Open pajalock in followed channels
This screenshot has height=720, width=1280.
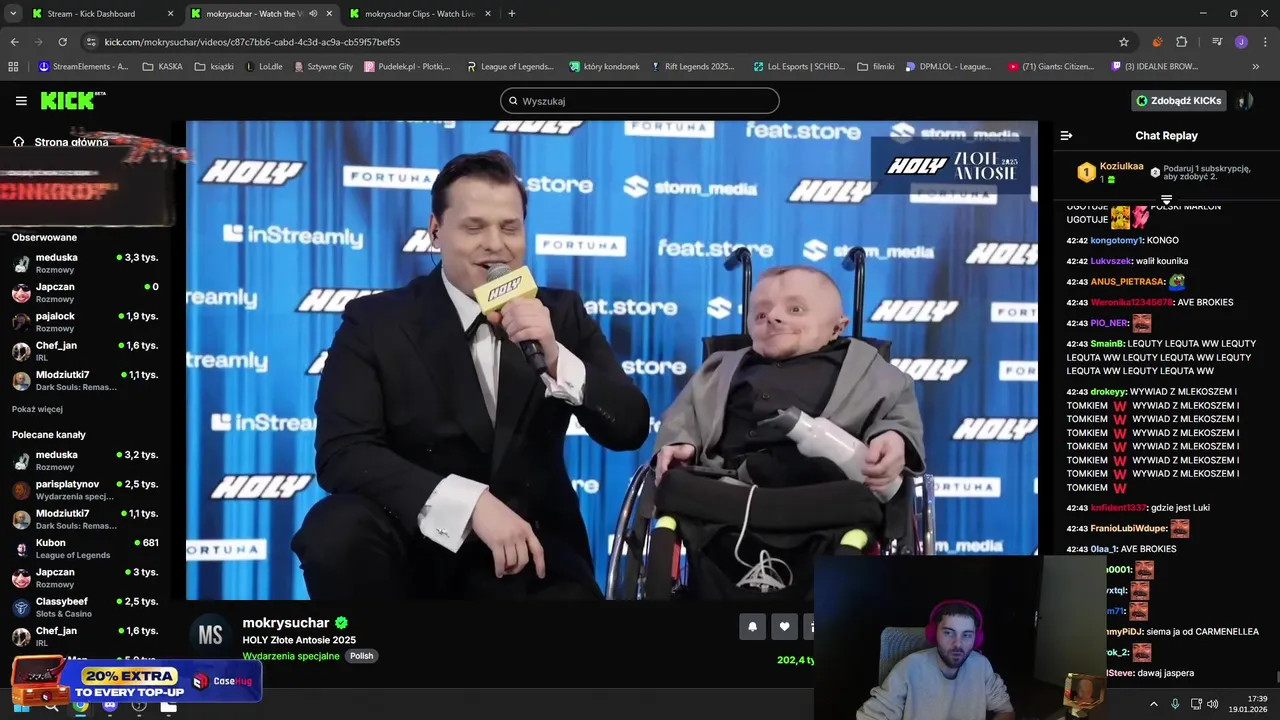[x=86, y=322]
